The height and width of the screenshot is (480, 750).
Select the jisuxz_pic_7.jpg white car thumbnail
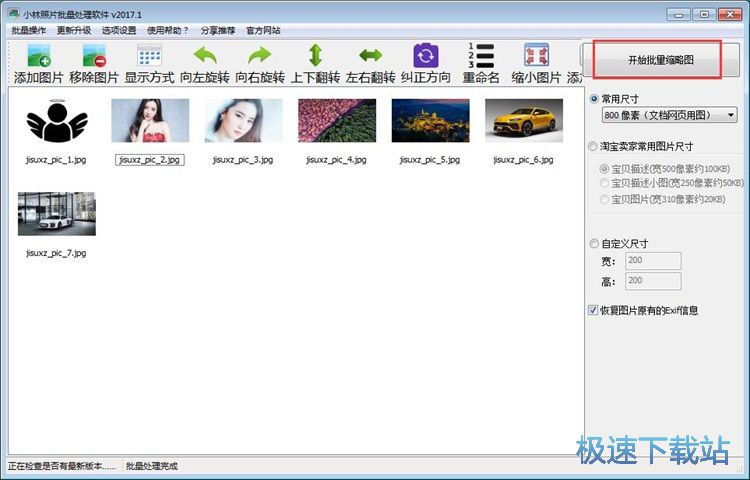point(56,214)
